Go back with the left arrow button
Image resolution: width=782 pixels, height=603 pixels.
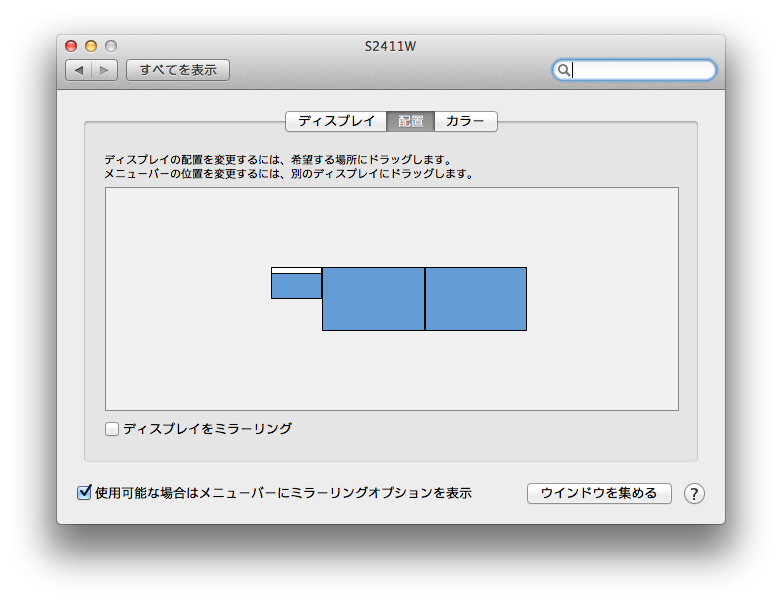(79, 70)
